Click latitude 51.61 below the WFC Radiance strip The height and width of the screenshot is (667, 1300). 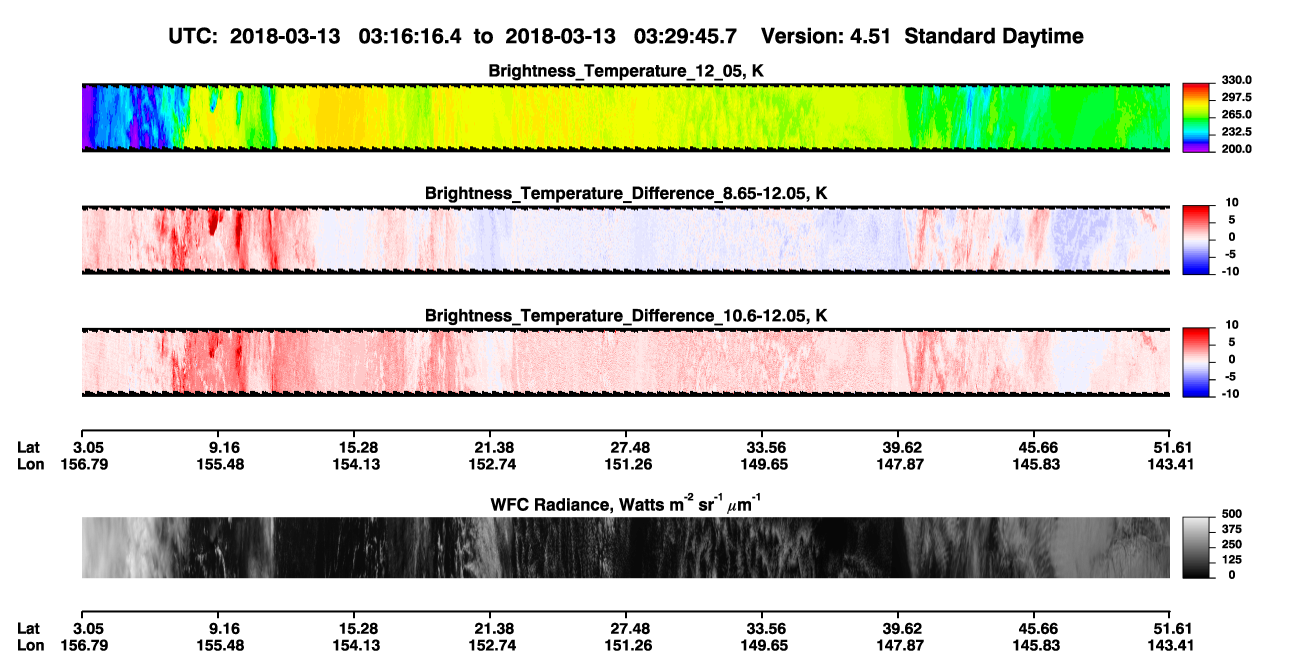[x=1173, y=628]
